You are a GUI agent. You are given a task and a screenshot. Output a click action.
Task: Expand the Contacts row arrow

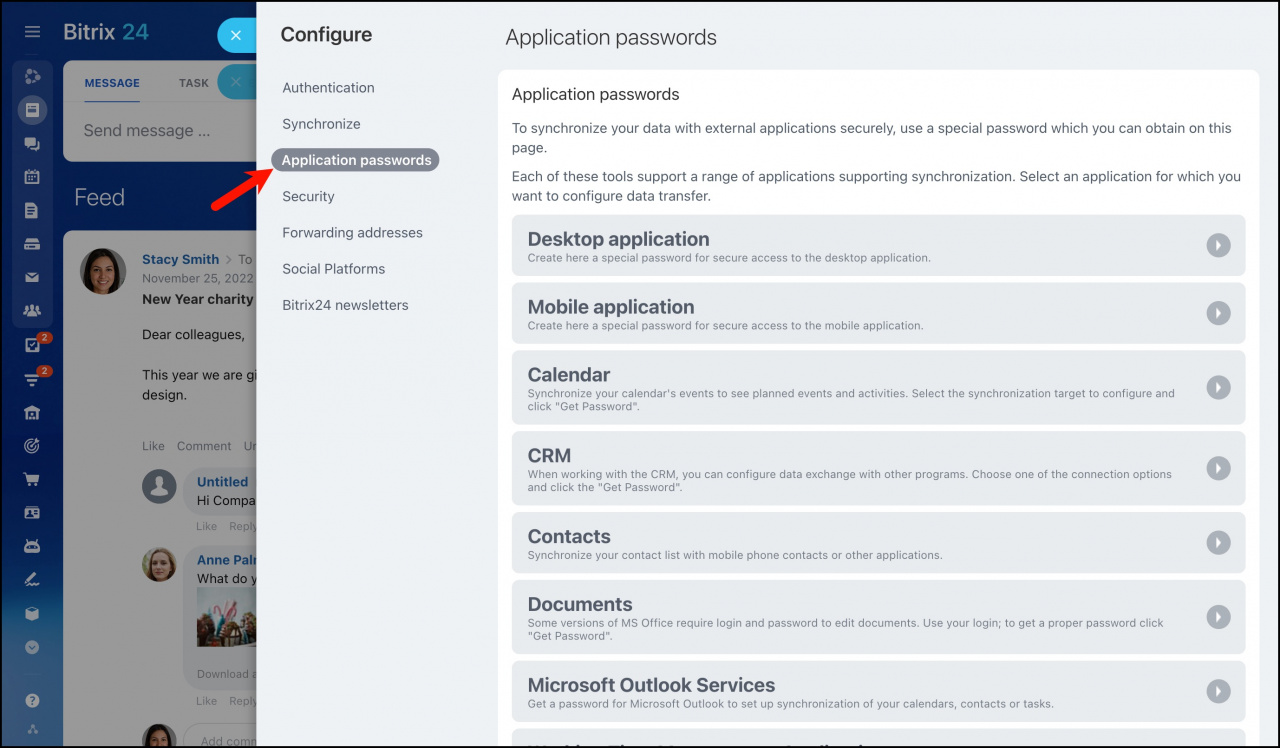[x=1218, y=542]
